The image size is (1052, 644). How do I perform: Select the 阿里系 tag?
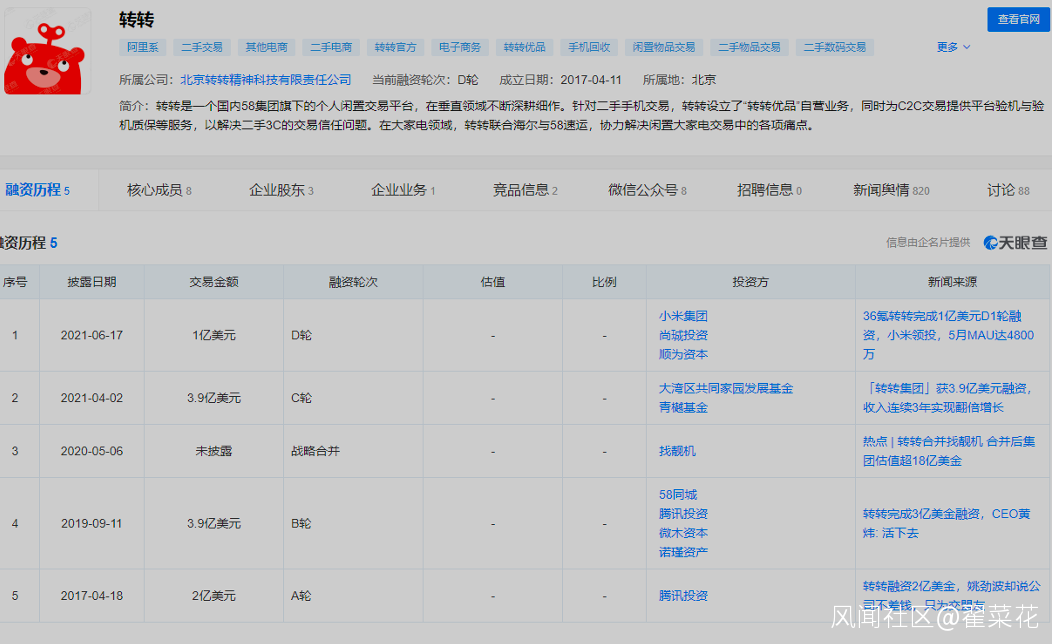(x=143, y=47)
